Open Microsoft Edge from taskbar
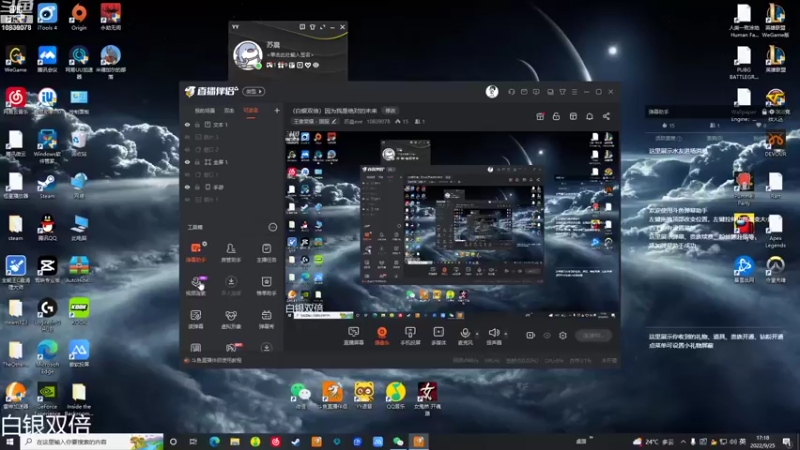The height and width of the screenshot is (450, 800). [214, 441]
